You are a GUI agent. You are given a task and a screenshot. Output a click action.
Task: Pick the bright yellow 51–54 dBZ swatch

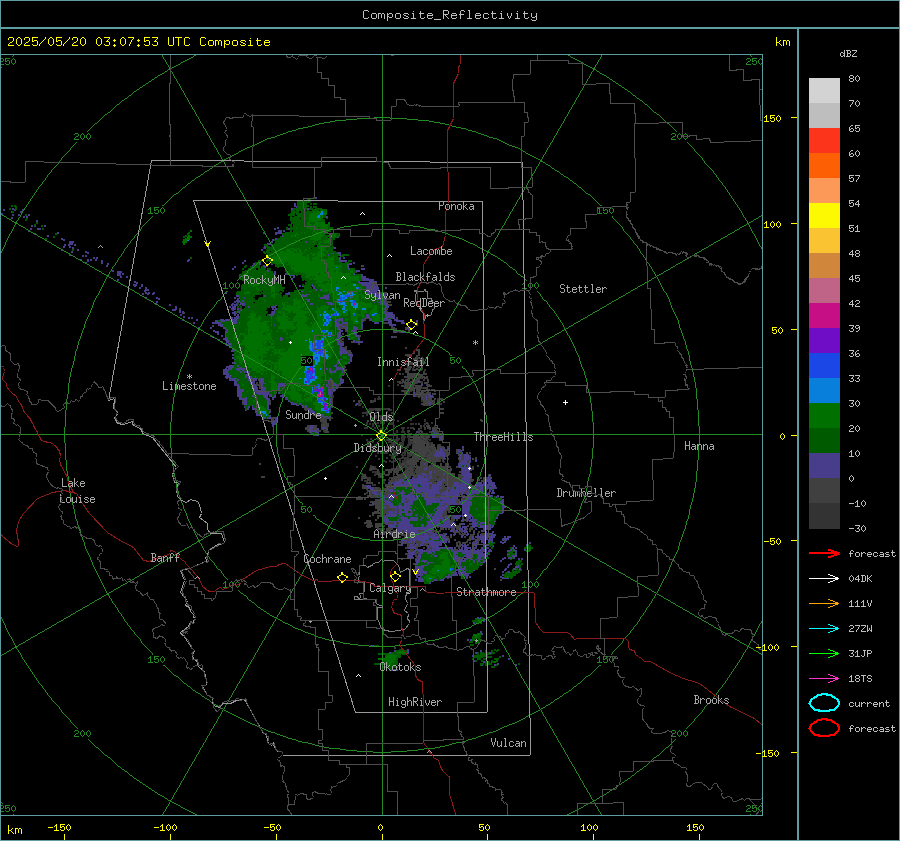click(824, 216)
